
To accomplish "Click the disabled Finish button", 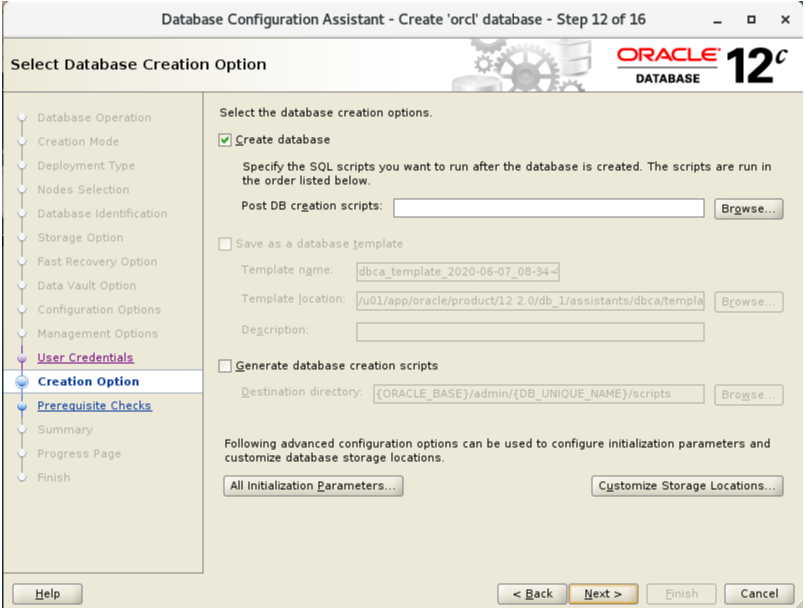I will coord(681,594).
